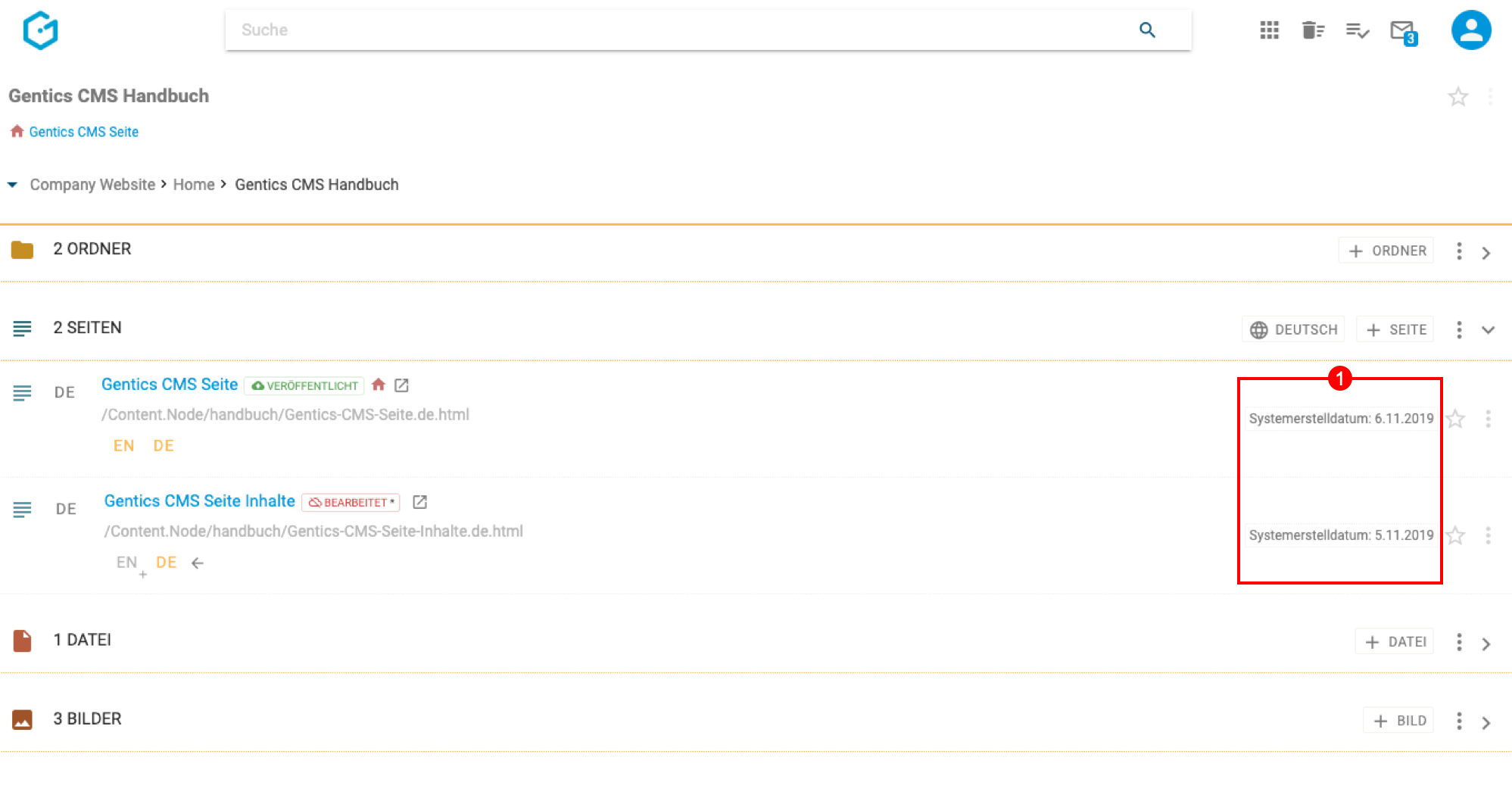Click Gentics CMS Handbuch breadcrumb
The width and height of the screenshot is (1512, 795).
coord(316,185)
